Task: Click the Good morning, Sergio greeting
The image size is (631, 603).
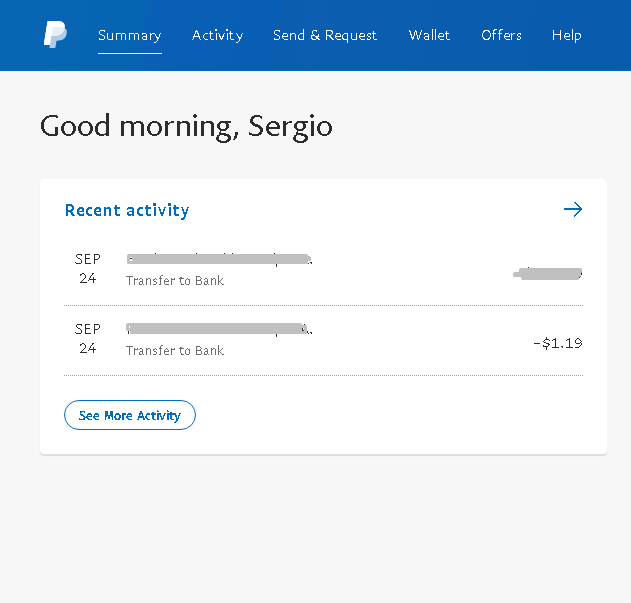Action: [186, 127]
